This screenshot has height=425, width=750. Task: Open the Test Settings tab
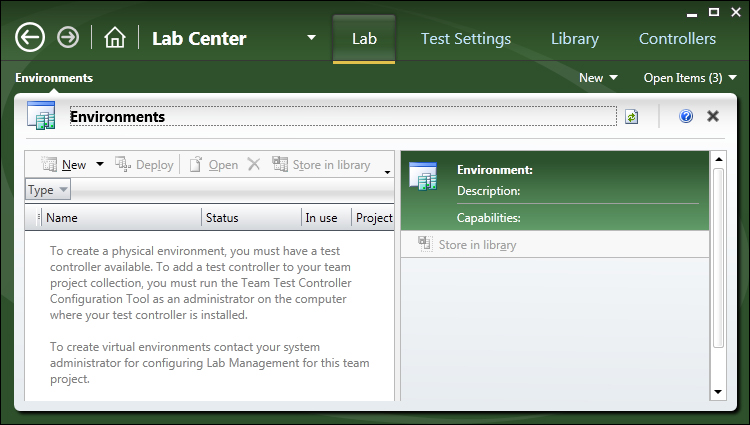tap(466, 39)
